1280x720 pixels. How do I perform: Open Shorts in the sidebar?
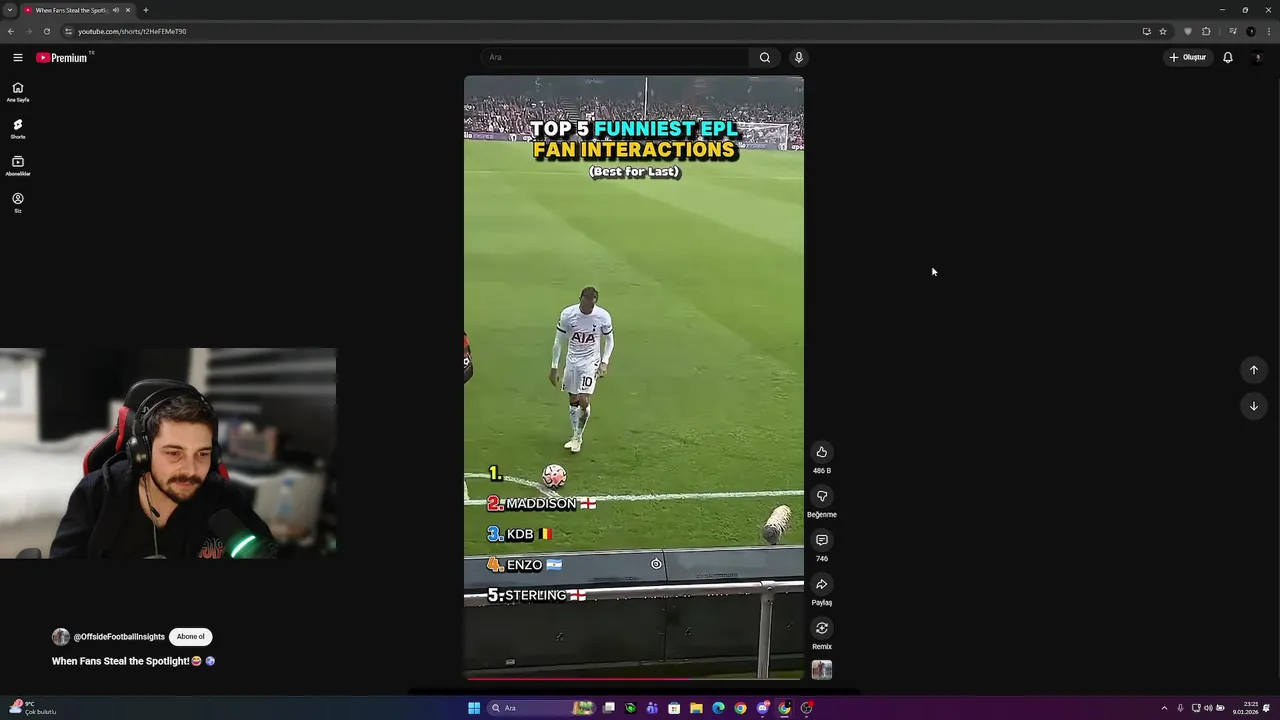click(x=18, y=129)
